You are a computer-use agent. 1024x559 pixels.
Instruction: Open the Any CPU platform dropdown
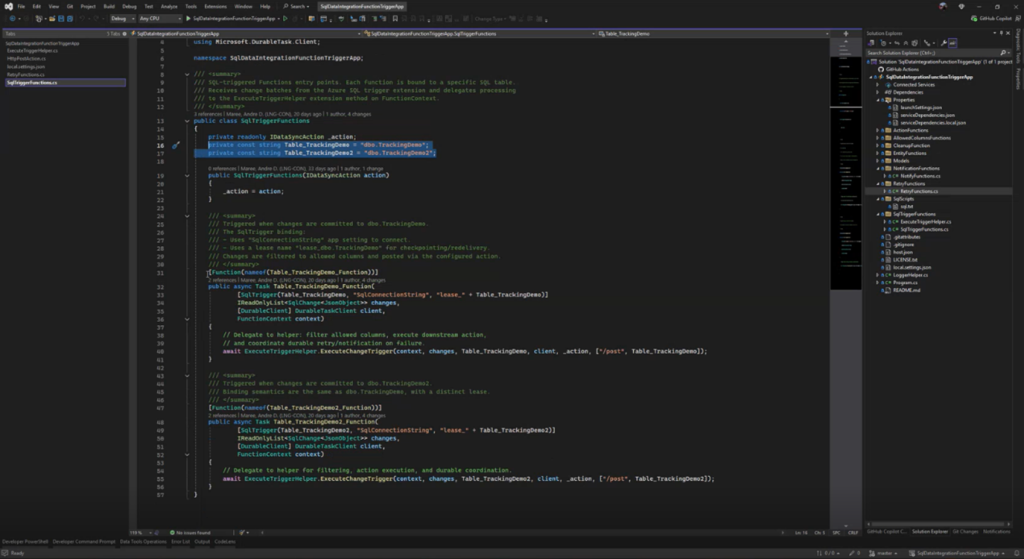[x=160, y=19]
